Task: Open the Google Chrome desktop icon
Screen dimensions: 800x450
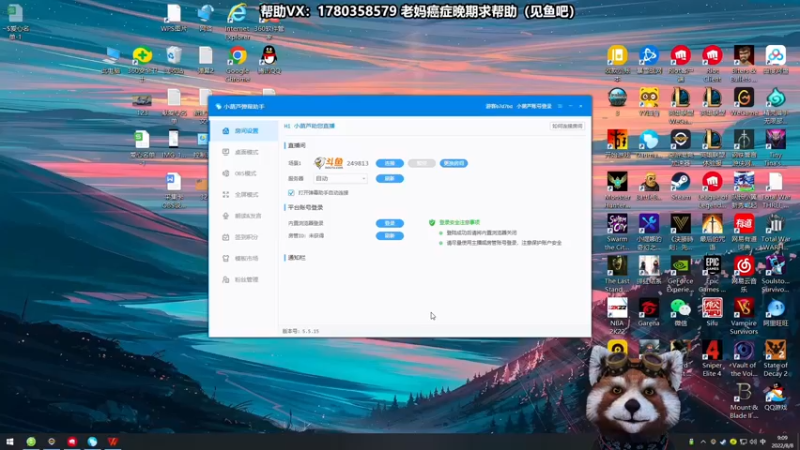Action: coord(237,64)
